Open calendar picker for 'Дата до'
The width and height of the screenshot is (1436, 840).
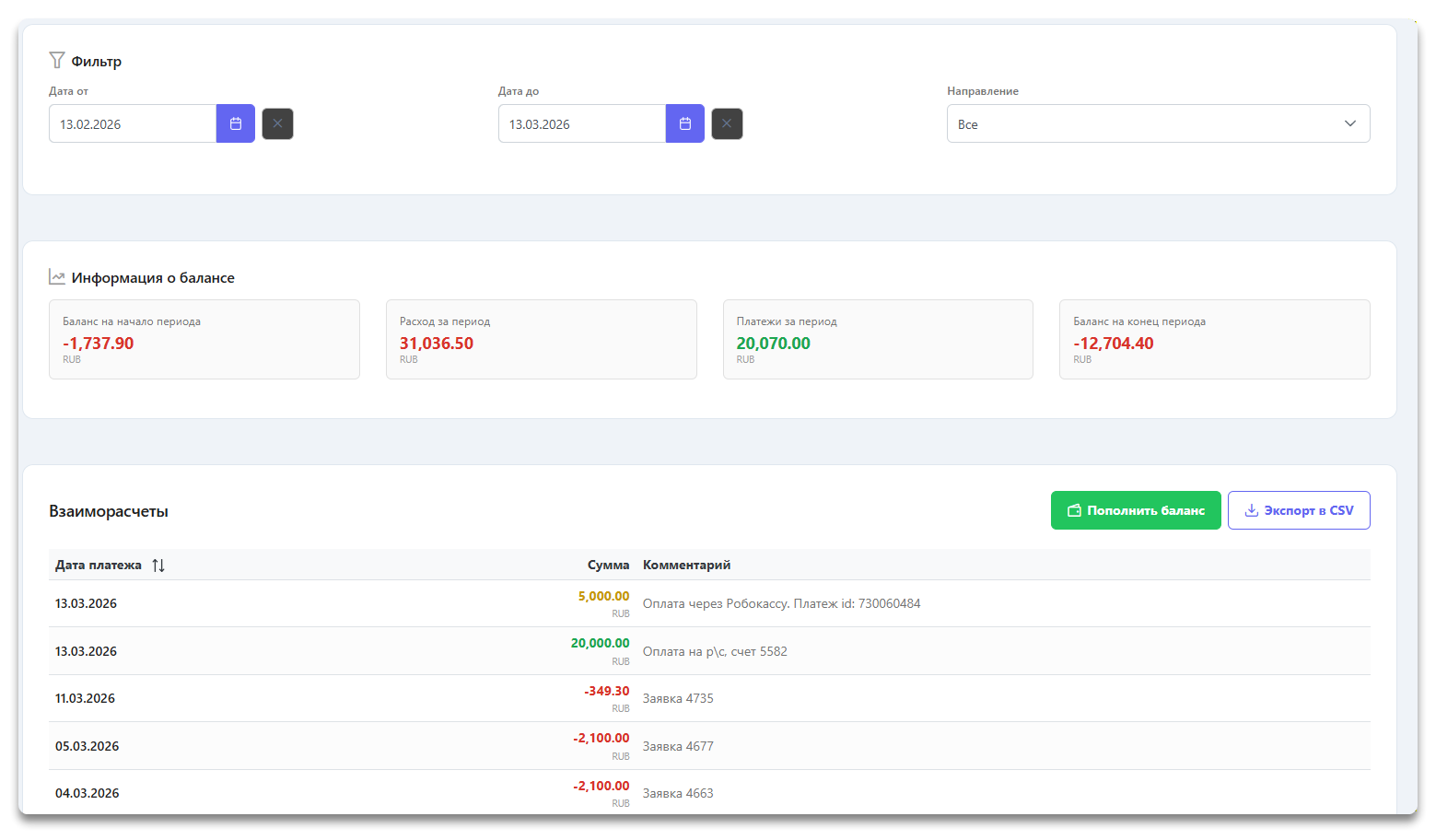pyautogui.click(x=684, y=123)
